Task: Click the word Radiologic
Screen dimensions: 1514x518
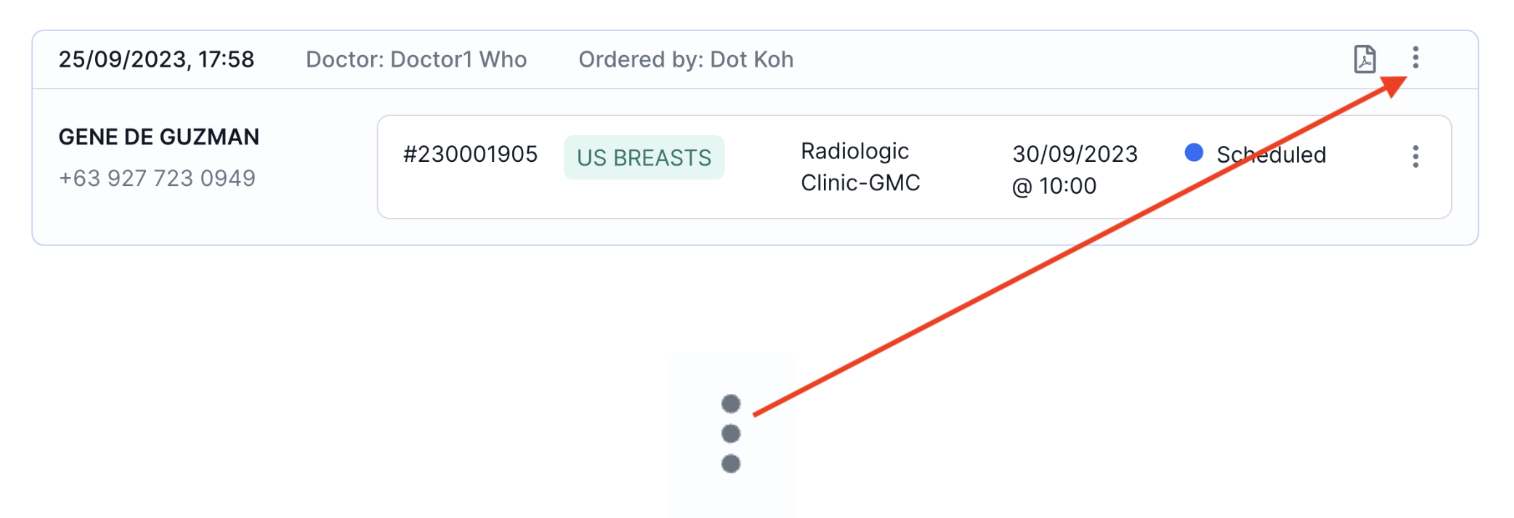Action: [x=855, y=152]
